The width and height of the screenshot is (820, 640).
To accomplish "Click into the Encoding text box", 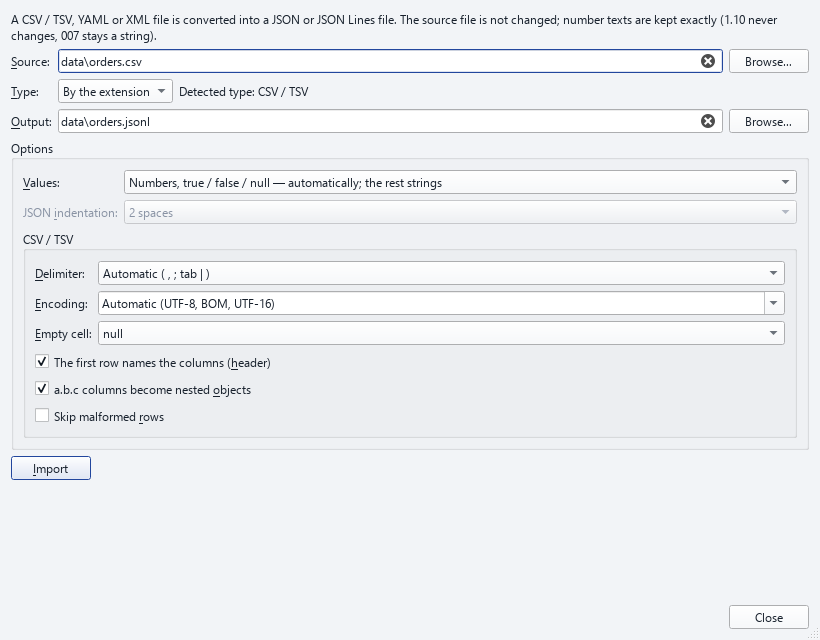I will 431,304.
